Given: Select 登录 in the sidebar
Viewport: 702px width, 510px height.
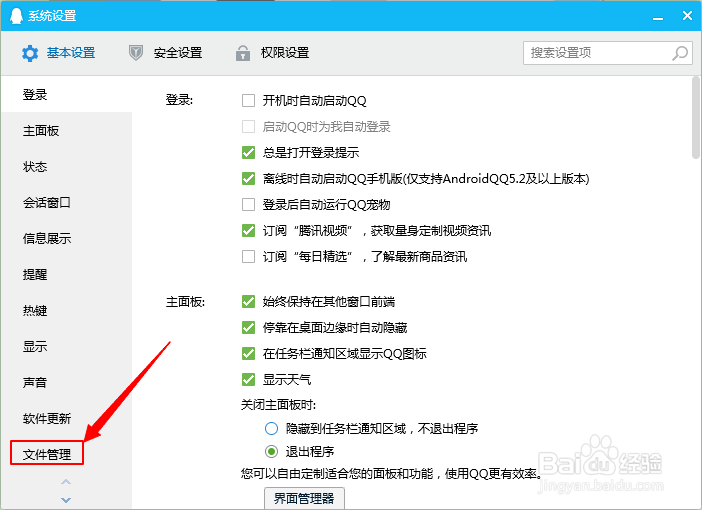Looking at the screenshot, I should click(x=66, y=94).
